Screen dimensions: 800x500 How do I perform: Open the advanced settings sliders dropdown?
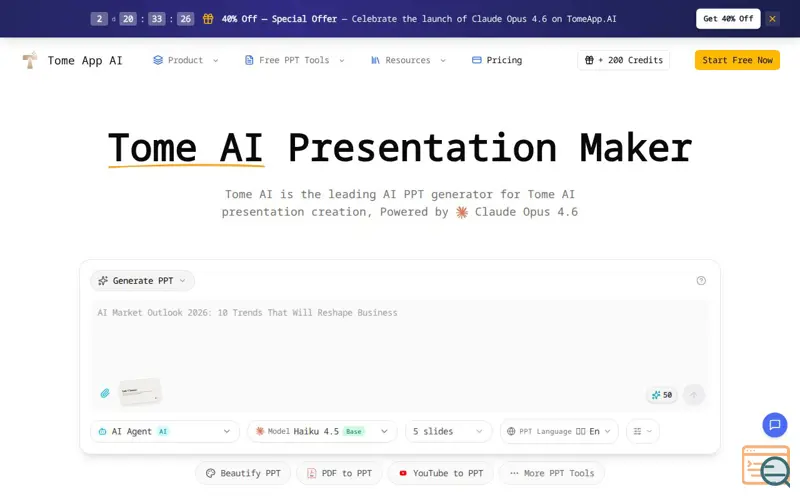pyautogui.click(x=642, y=432)
